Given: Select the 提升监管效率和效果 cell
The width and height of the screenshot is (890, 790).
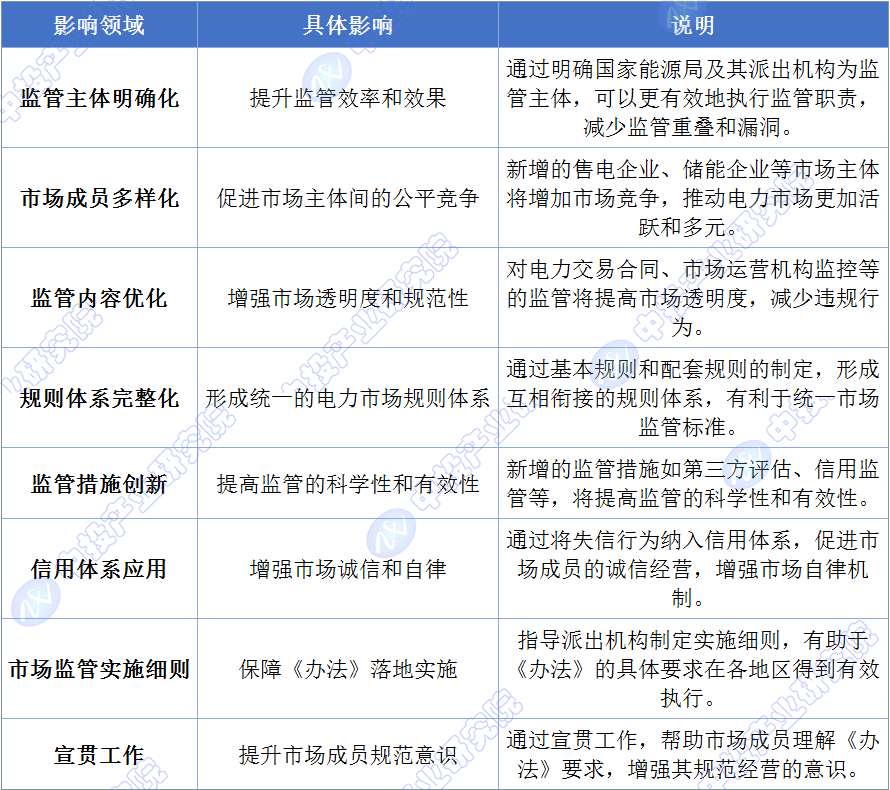Looking at the screenshot, I should coord(348,98).
